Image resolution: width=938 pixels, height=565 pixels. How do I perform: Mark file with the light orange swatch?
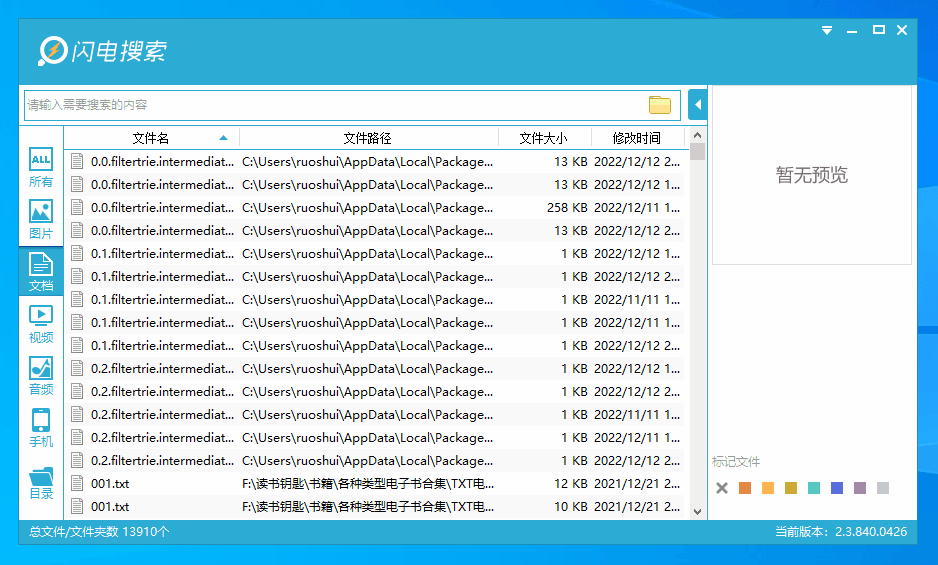tap(768, 488)
